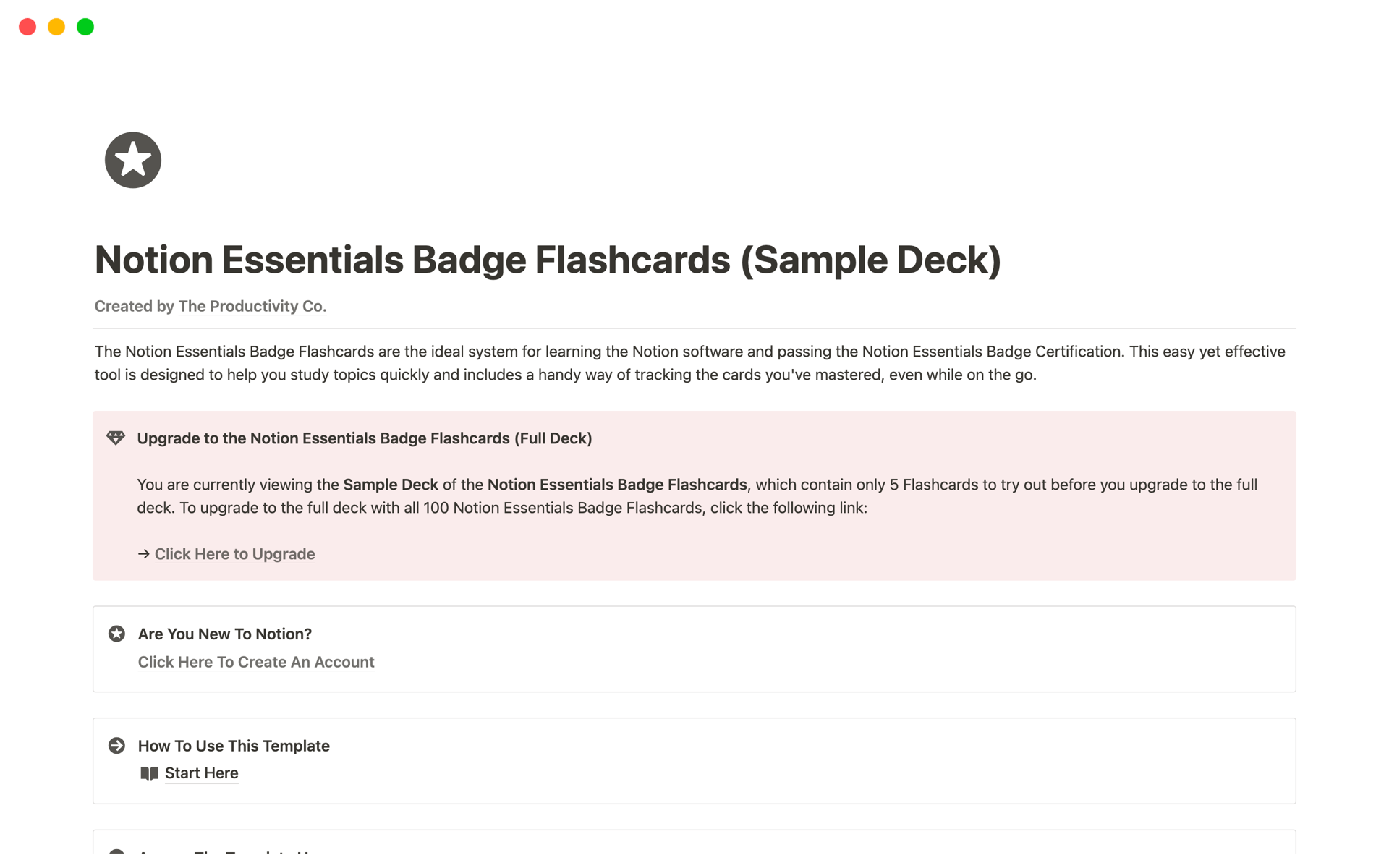Click the small arrow before 'Click Here to Upgrade'

143,554
